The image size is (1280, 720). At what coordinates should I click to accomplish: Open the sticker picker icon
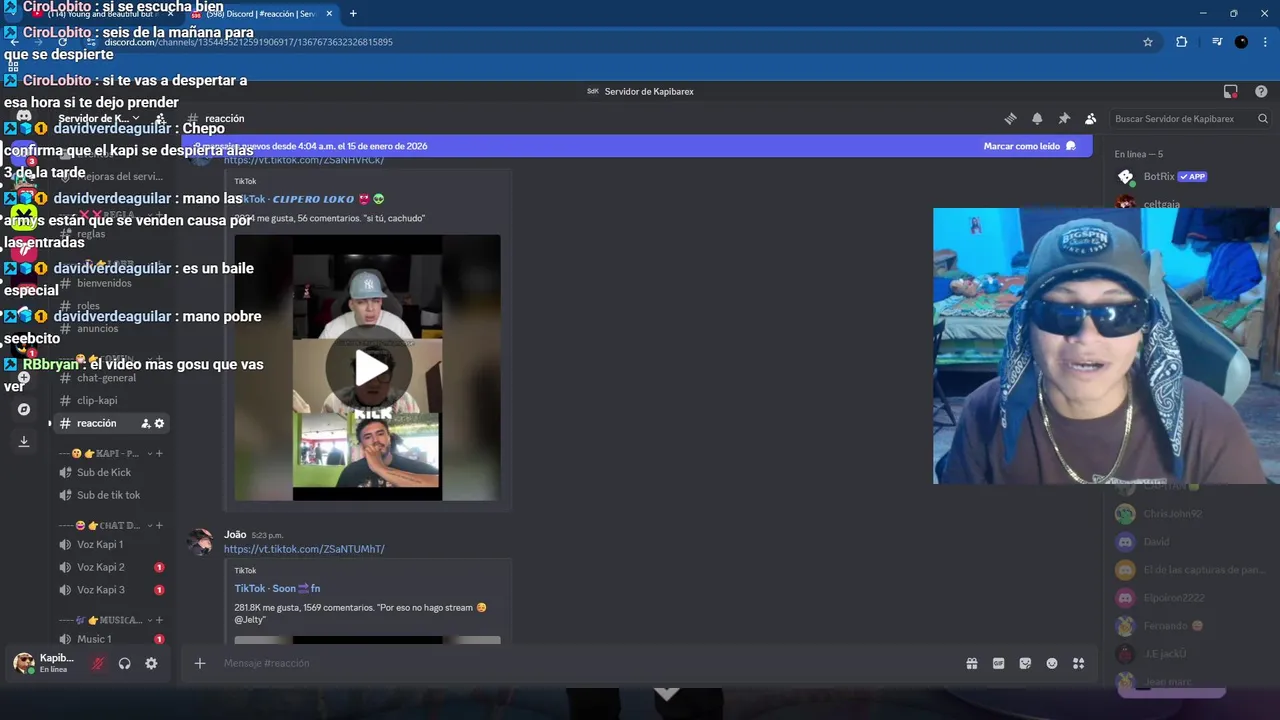[1025, 663]
